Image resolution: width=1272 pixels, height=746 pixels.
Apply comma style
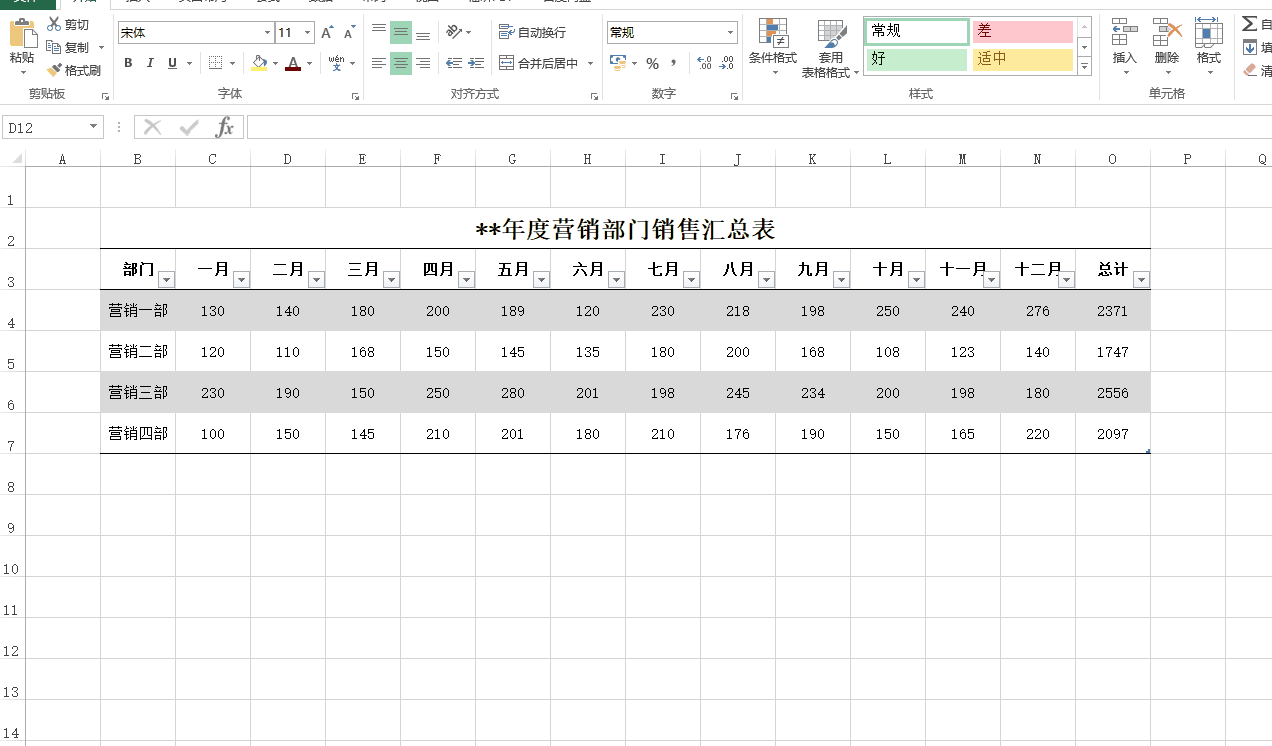coord(674,63)
